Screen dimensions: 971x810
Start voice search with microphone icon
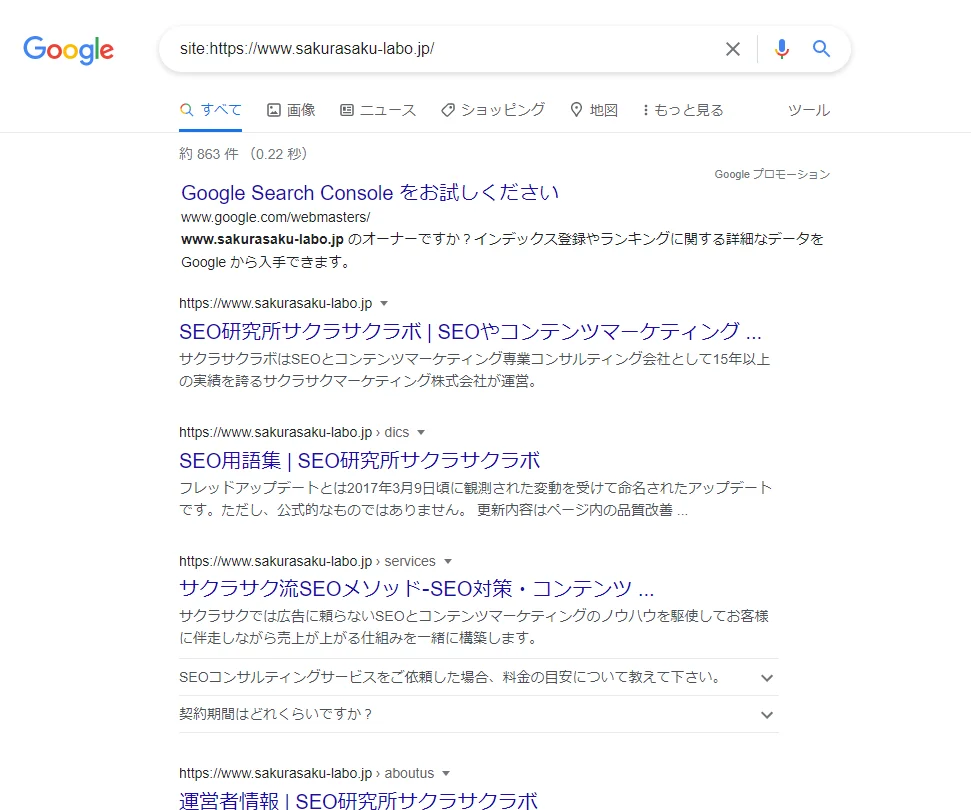(x=782, y=49)
